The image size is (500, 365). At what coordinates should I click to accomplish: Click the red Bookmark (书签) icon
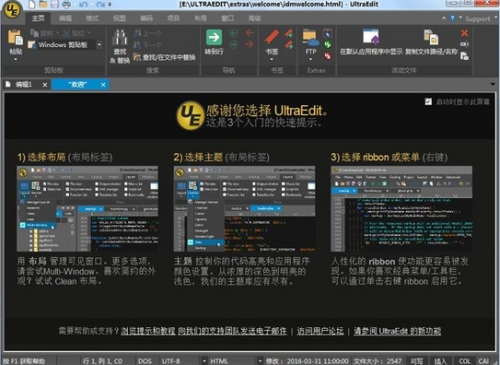(272, 37)
